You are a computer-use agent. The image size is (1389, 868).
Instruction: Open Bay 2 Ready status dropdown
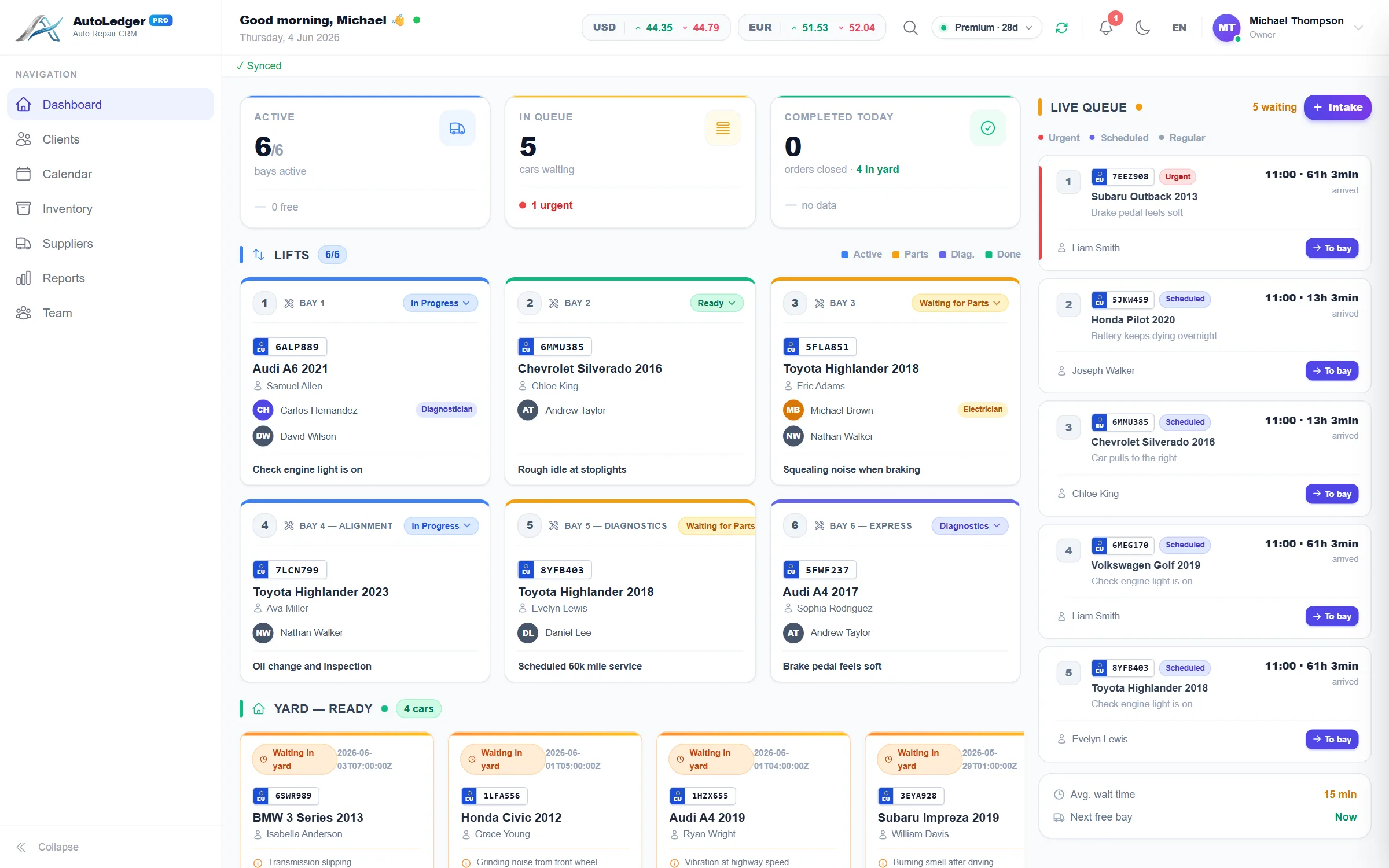pyautogui.click(x=716, y=303)
